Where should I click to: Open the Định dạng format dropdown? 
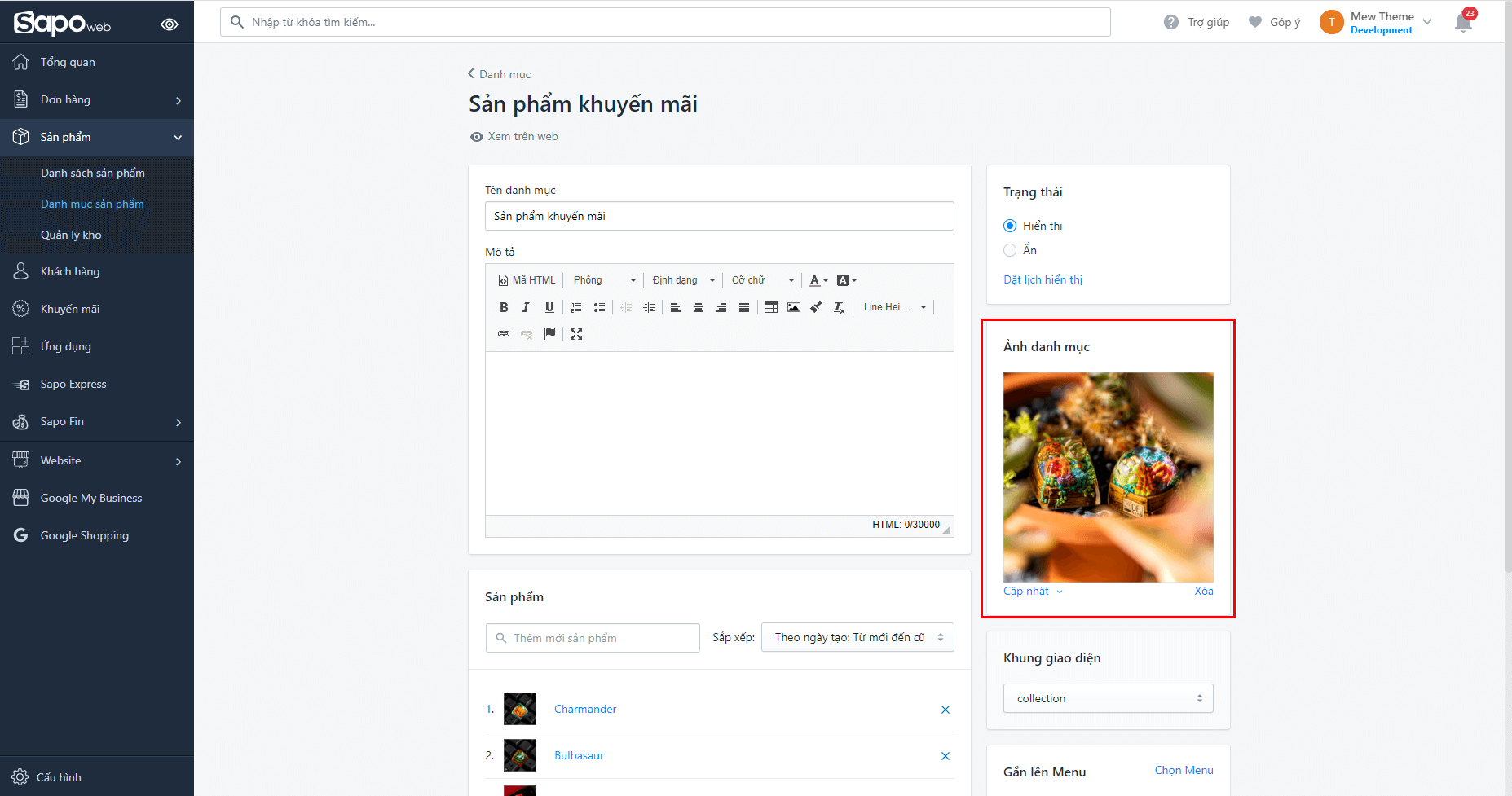[x=683, y=280]
